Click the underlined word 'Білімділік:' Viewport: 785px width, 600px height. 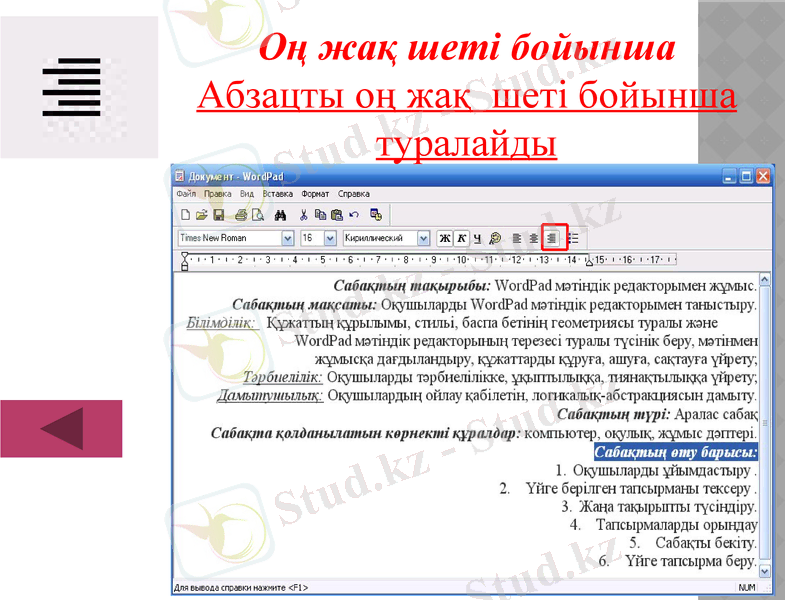coord(221,323)
